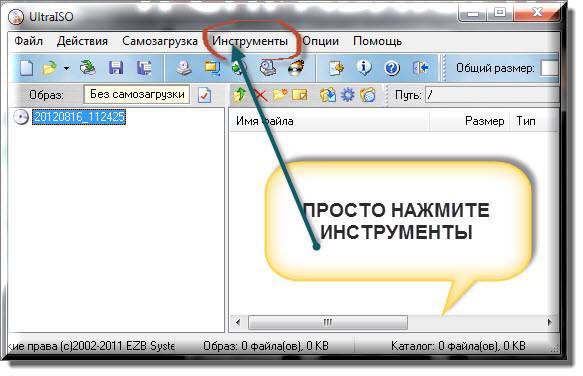The height and width of the screenshot is (376, 583).
Task: Open image properties with the gear icon
Action: [348, 95]
